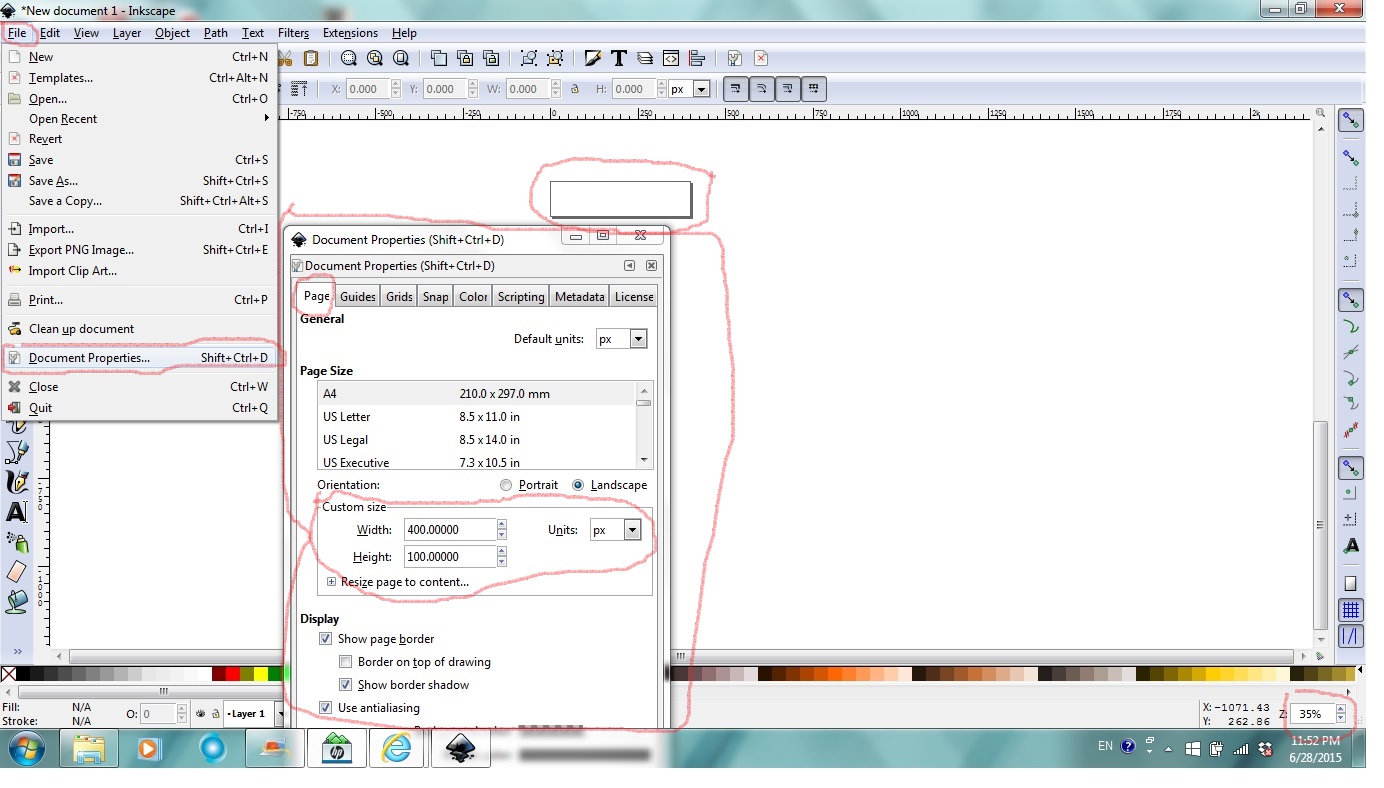Open toolbar px units dropdown
The width and height of the screenshot is (1384, 788).
pyautogui.click(x=690, y=89)
